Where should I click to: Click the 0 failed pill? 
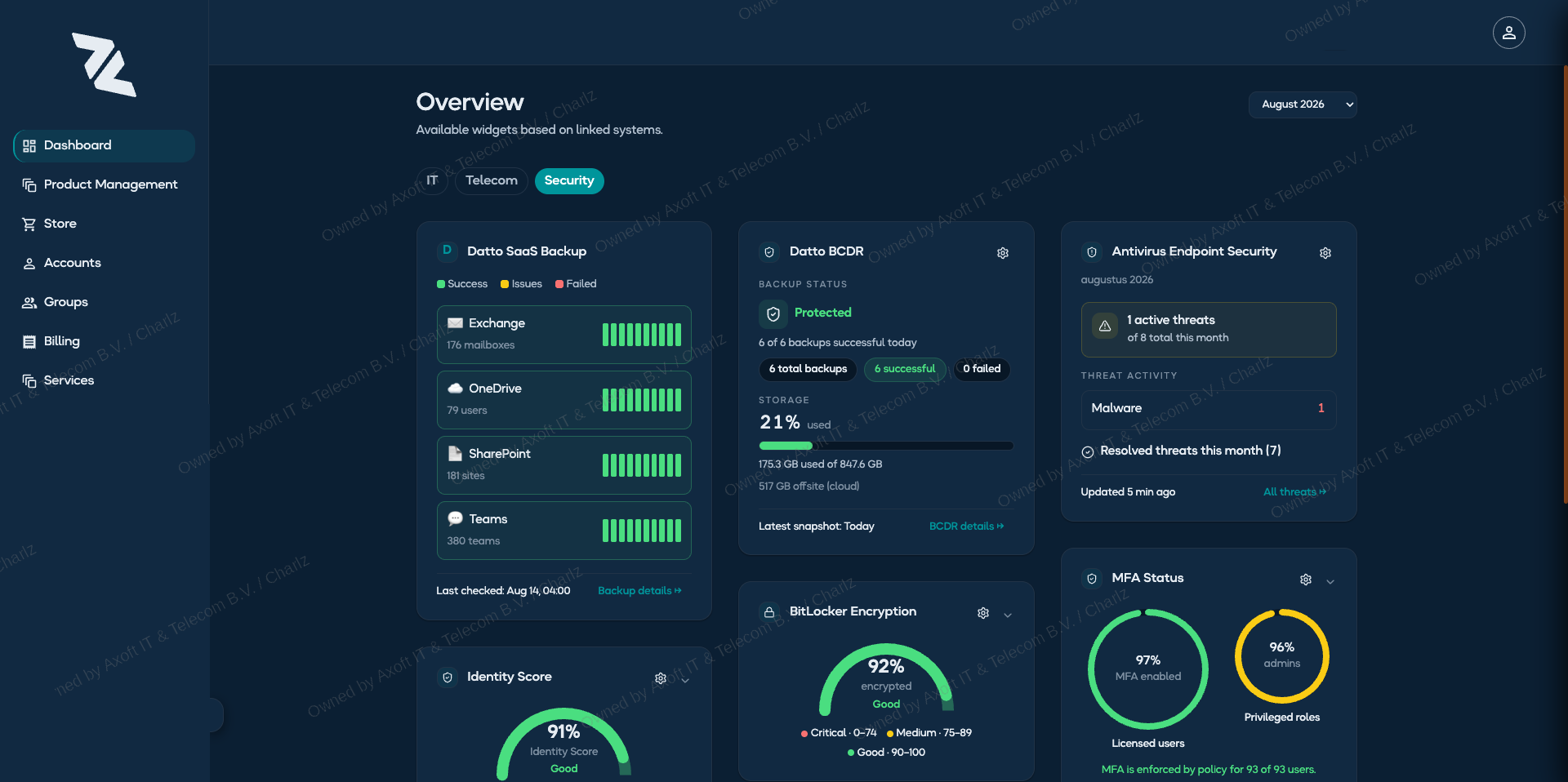[982, 369]
